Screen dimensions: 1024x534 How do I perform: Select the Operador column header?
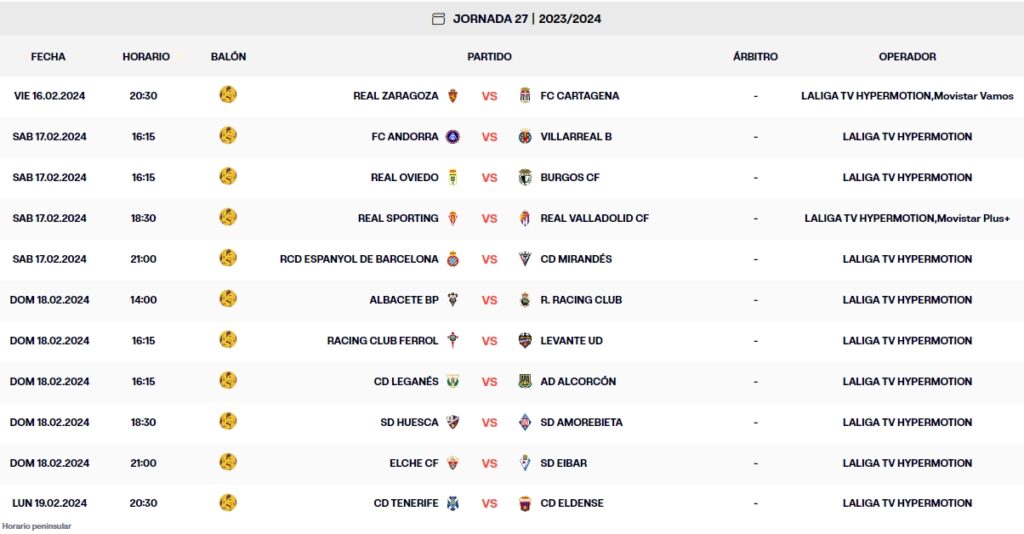tap(907, 57)
